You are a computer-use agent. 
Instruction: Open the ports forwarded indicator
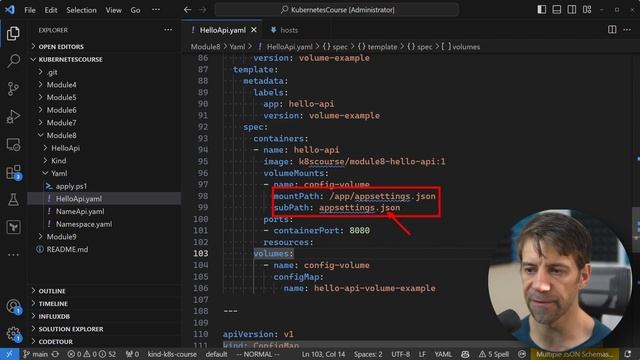pyautogui.click(x=132, y=354)
